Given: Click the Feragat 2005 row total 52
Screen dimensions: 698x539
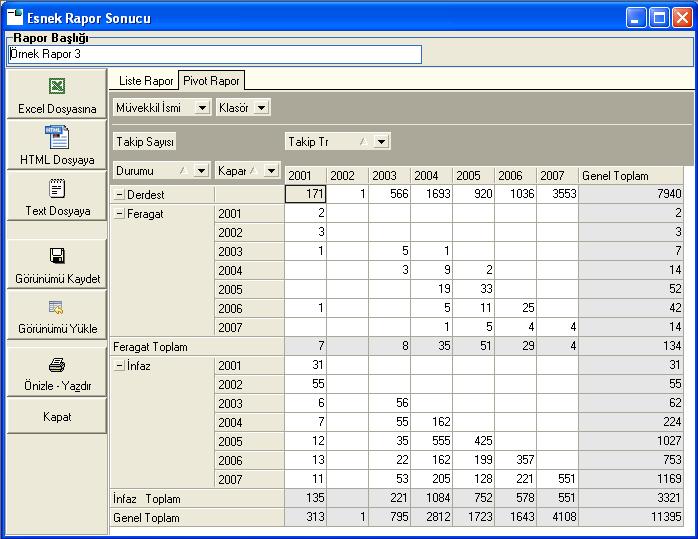Looking at the screenshot, I should click(x=631, y=289).
